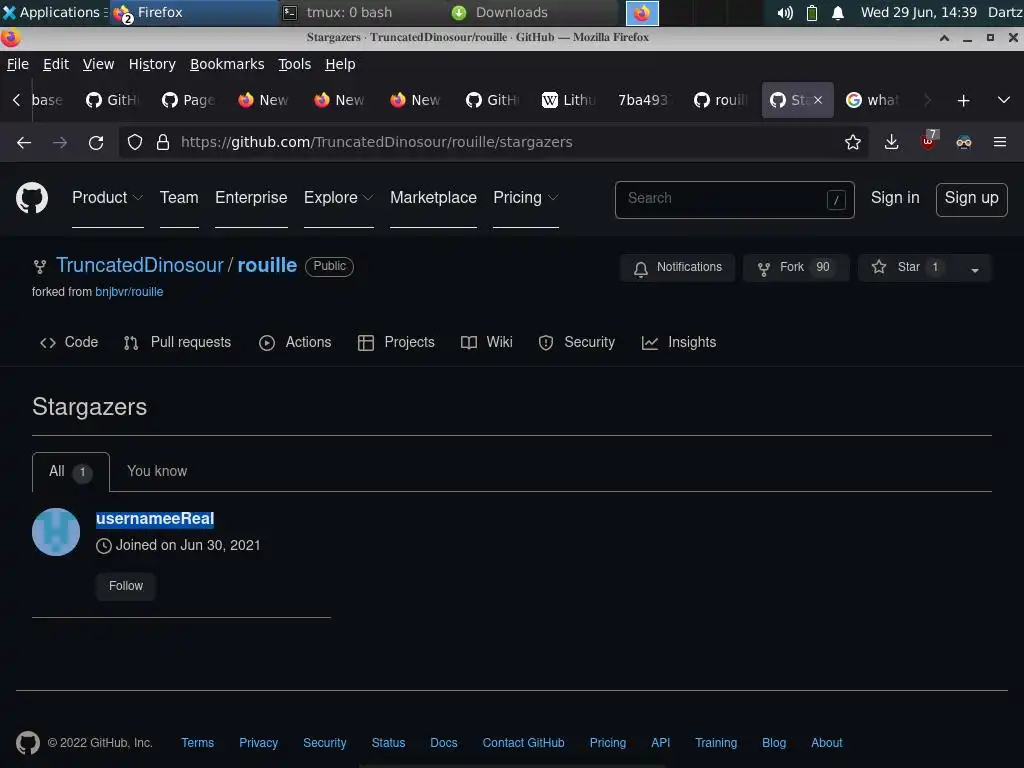Open the Firefox downloads arrow icon
Image resolution: width=1024 pixels, height=768 pixels.
coord(891,142)
